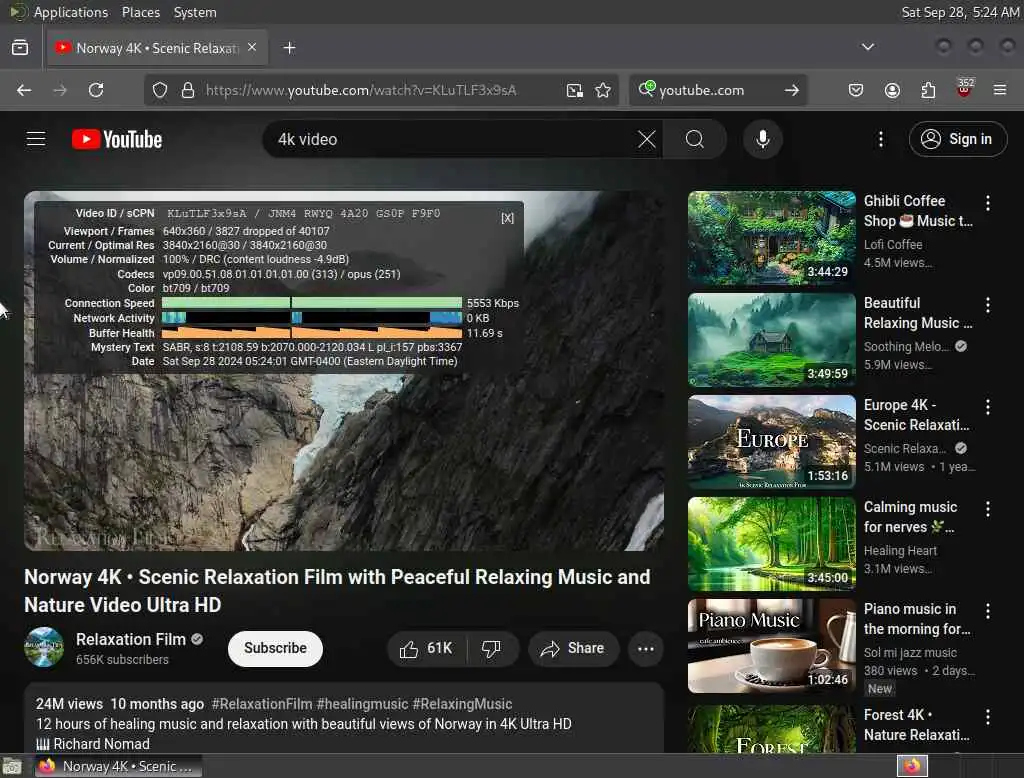Bookmark this page with star icon

tap(603, 90)
